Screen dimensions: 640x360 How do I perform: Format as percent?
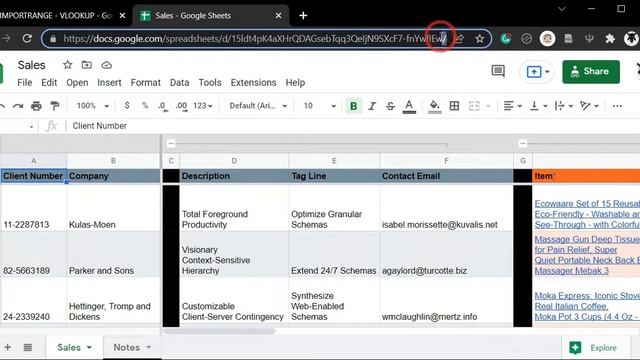pos(145,106)
